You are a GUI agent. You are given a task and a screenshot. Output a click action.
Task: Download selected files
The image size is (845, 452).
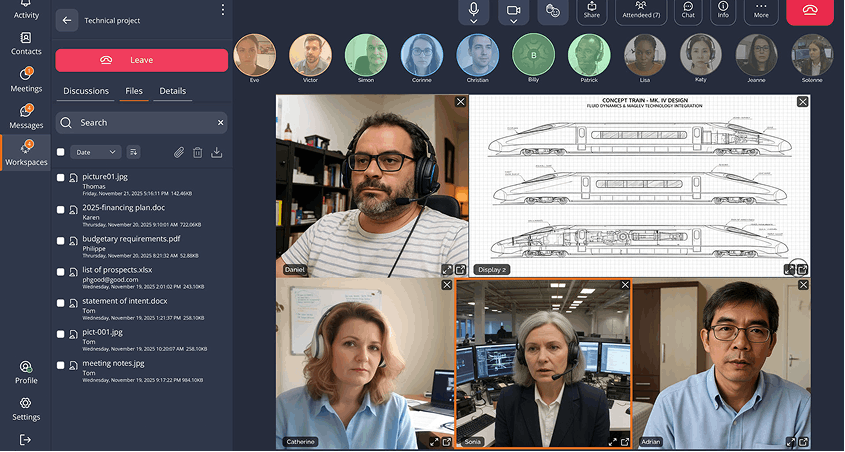(217, 152)
